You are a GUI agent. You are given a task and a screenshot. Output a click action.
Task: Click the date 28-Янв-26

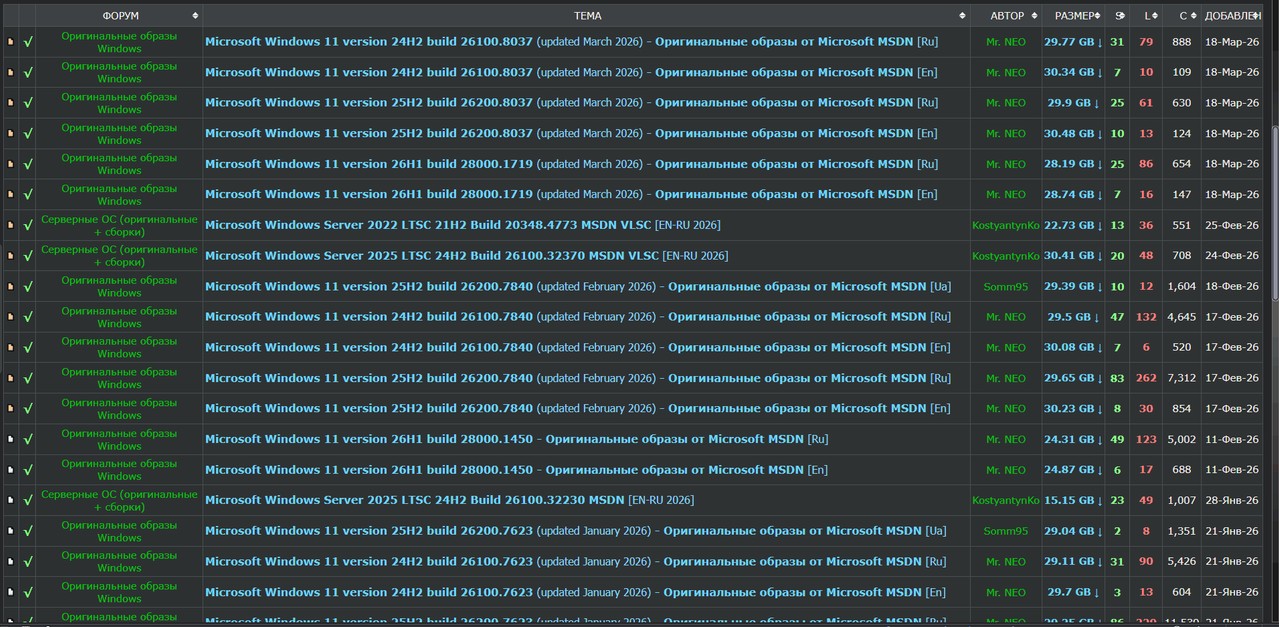(1232, 501)
